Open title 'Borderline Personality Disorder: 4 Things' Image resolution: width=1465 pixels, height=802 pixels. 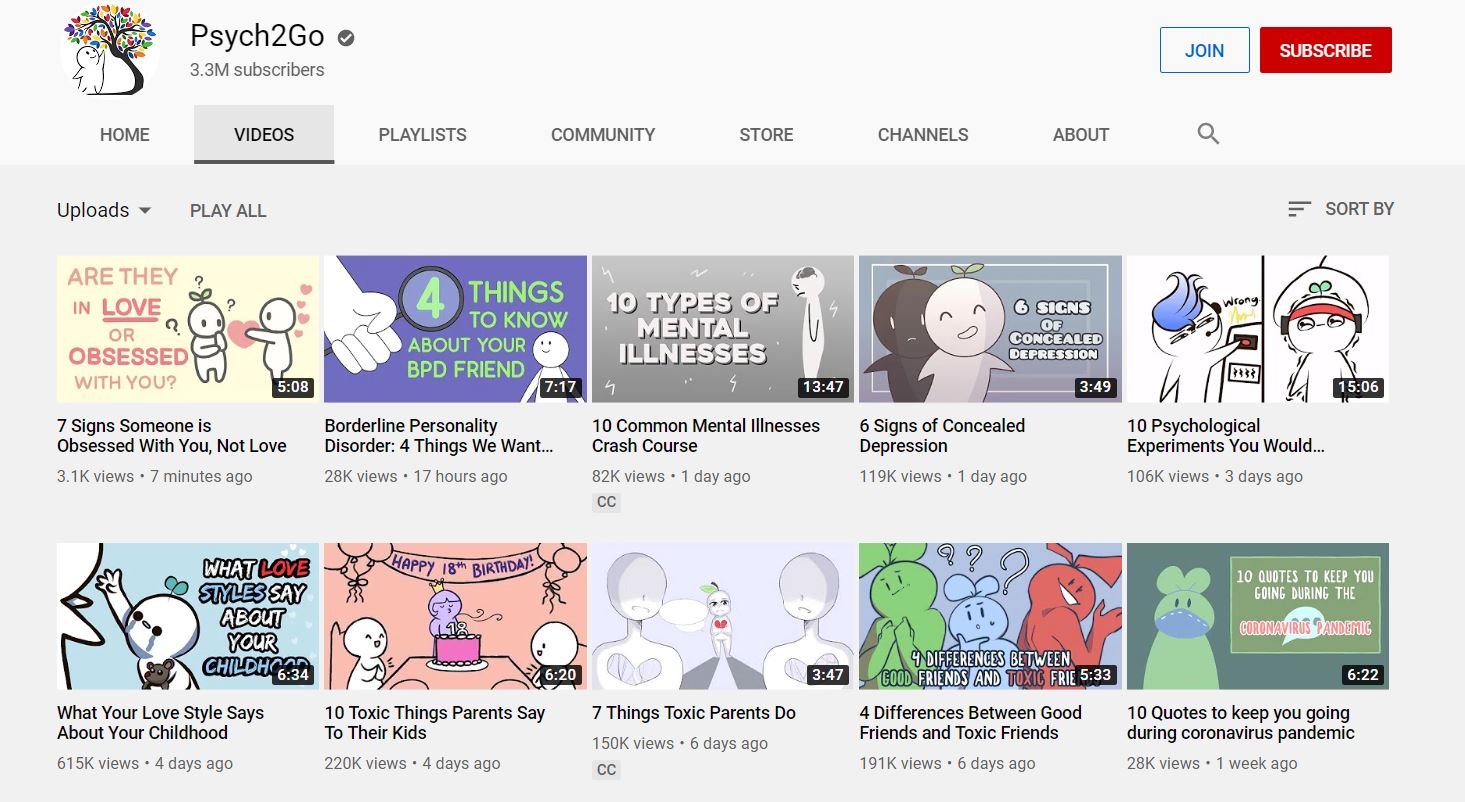coord(439,436)
